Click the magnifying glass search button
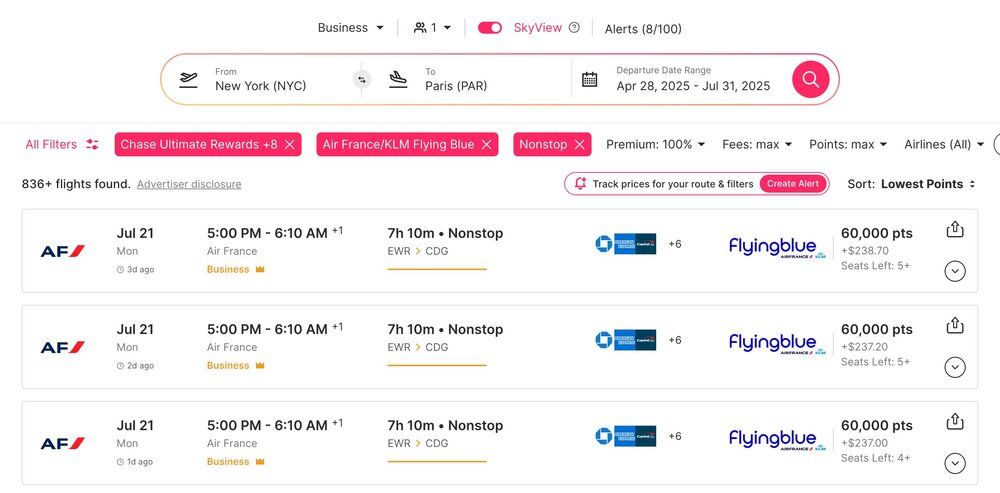The image size is (1000, 493). [811, 79]
